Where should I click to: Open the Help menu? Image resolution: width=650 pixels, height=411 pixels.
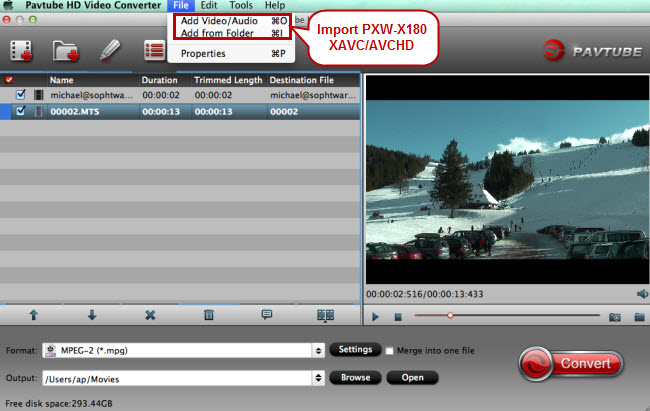pyautogui.click(x=275, y=5)
